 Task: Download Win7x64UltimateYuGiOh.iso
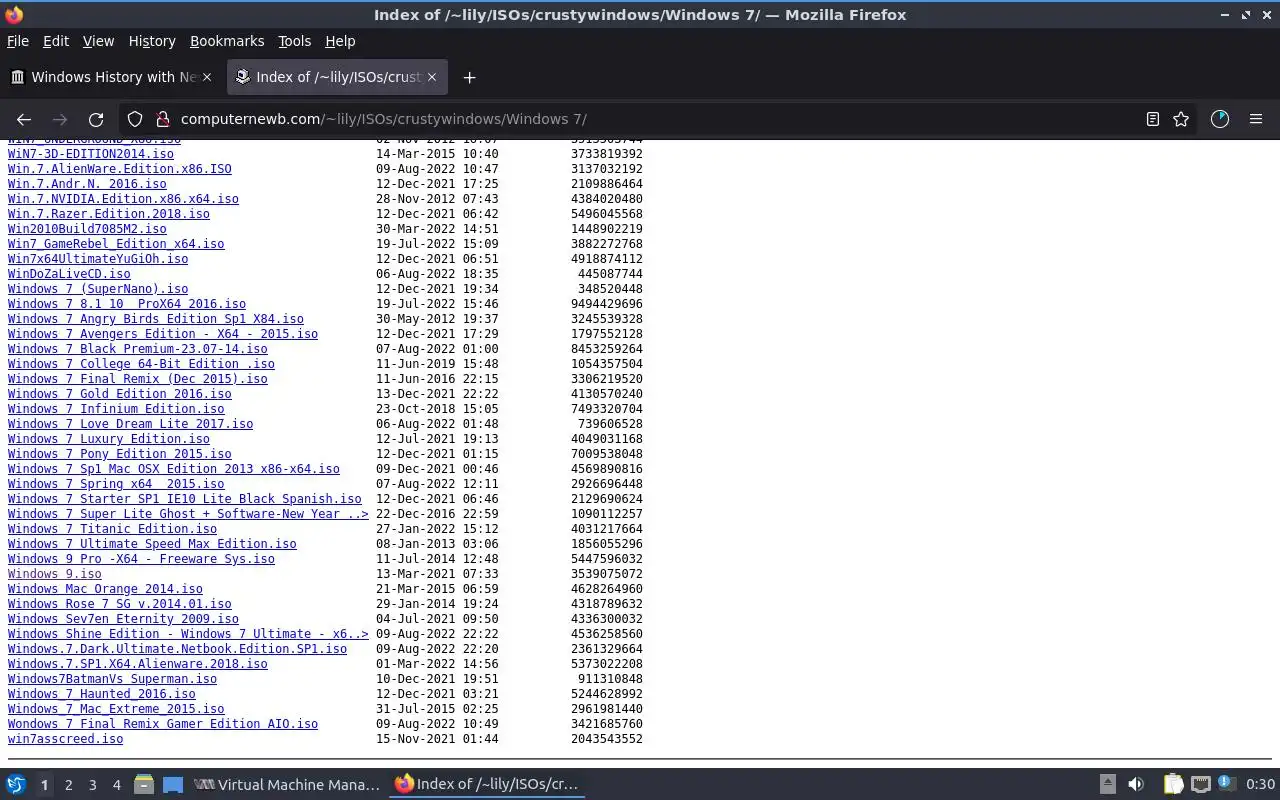pyautogui.click(x=98, y=259)
